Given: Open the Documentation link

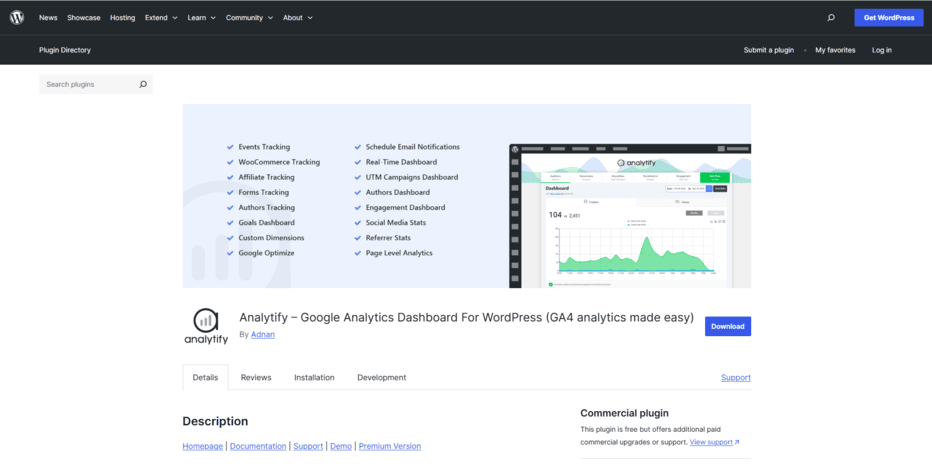Looking at the screenshot, I should tap(258, 446).
